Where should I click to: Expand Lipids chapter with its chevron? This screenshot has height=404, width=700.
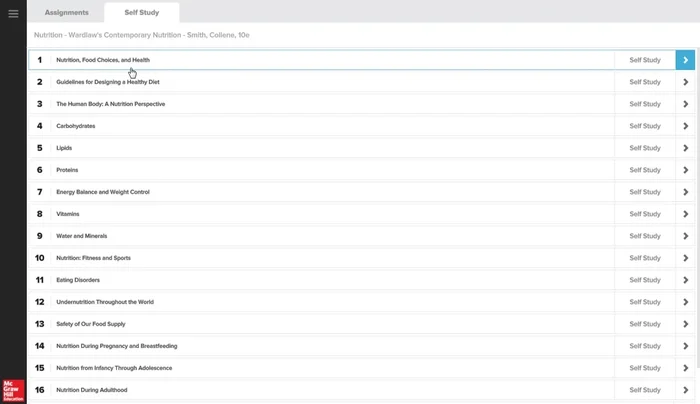click(685, 148)
